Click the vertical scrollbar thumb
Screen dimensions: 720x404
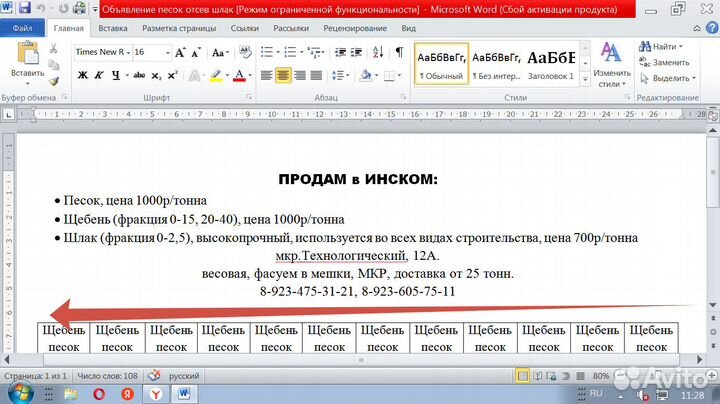point(713,173)
